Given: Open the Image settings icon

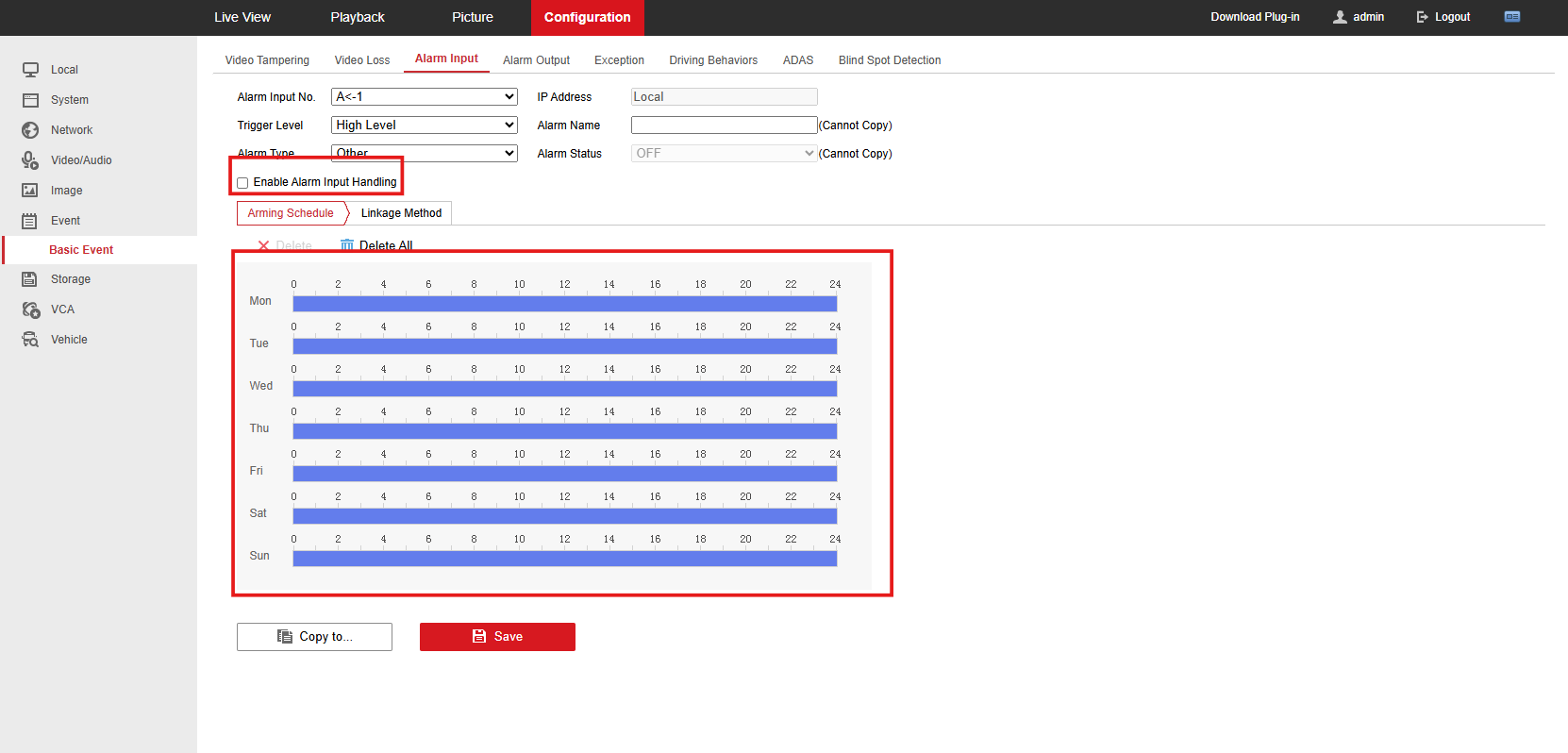Looking at the screenshot, I should [30, 191].
